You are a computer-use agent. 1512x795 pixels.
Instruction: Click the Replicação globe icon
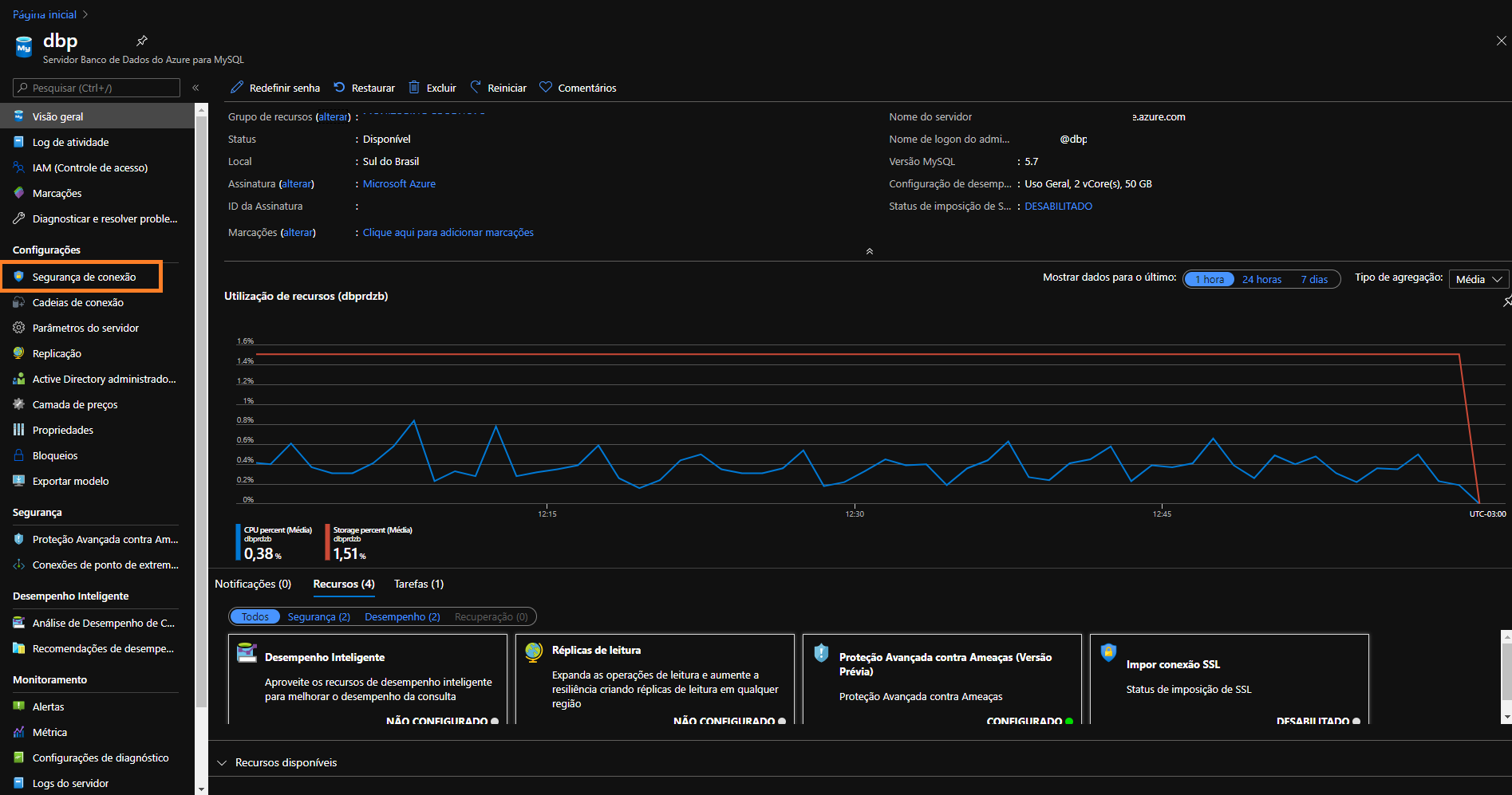click(19, 353)
